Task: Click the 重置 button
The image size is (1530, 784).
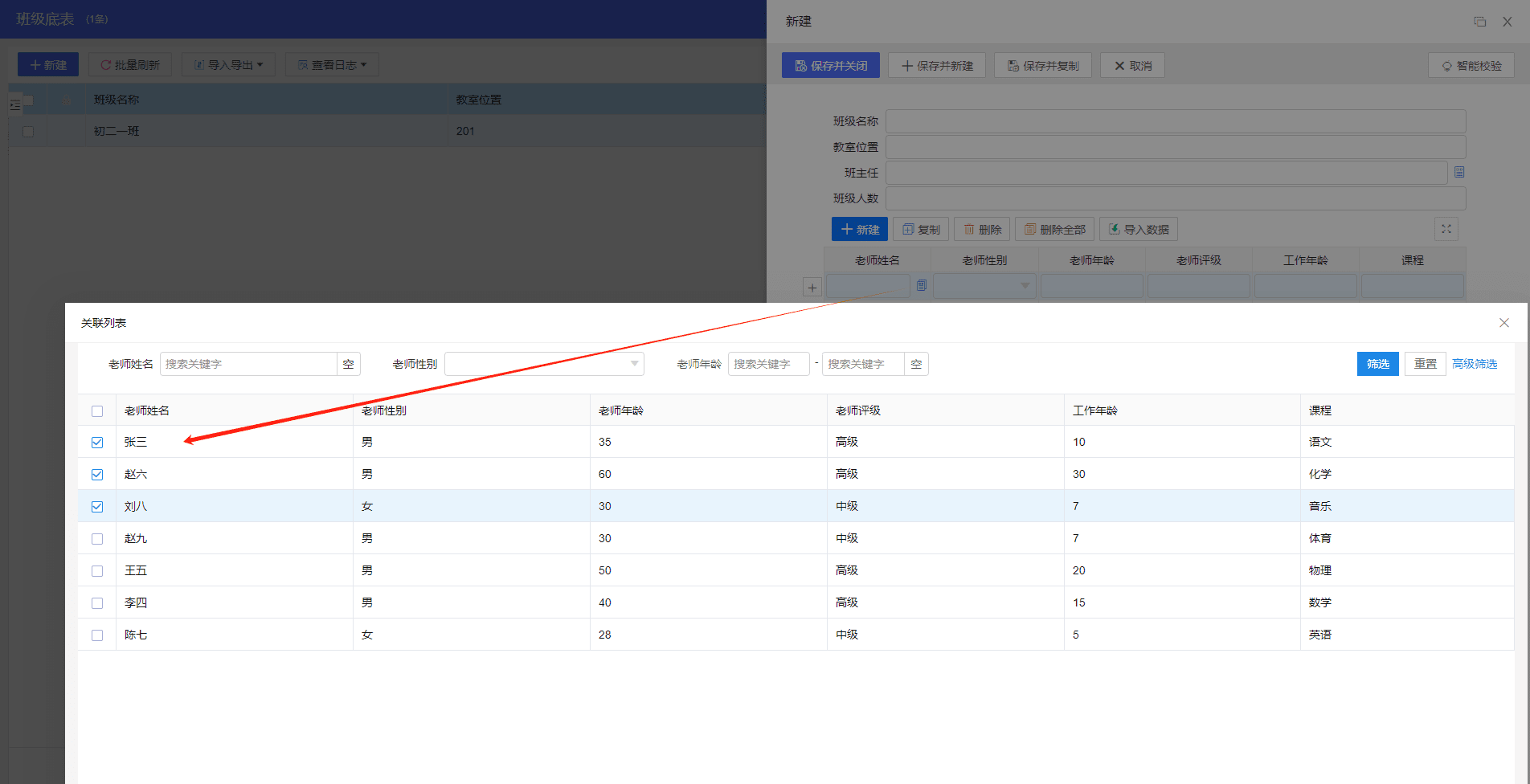Action: 1426,364
